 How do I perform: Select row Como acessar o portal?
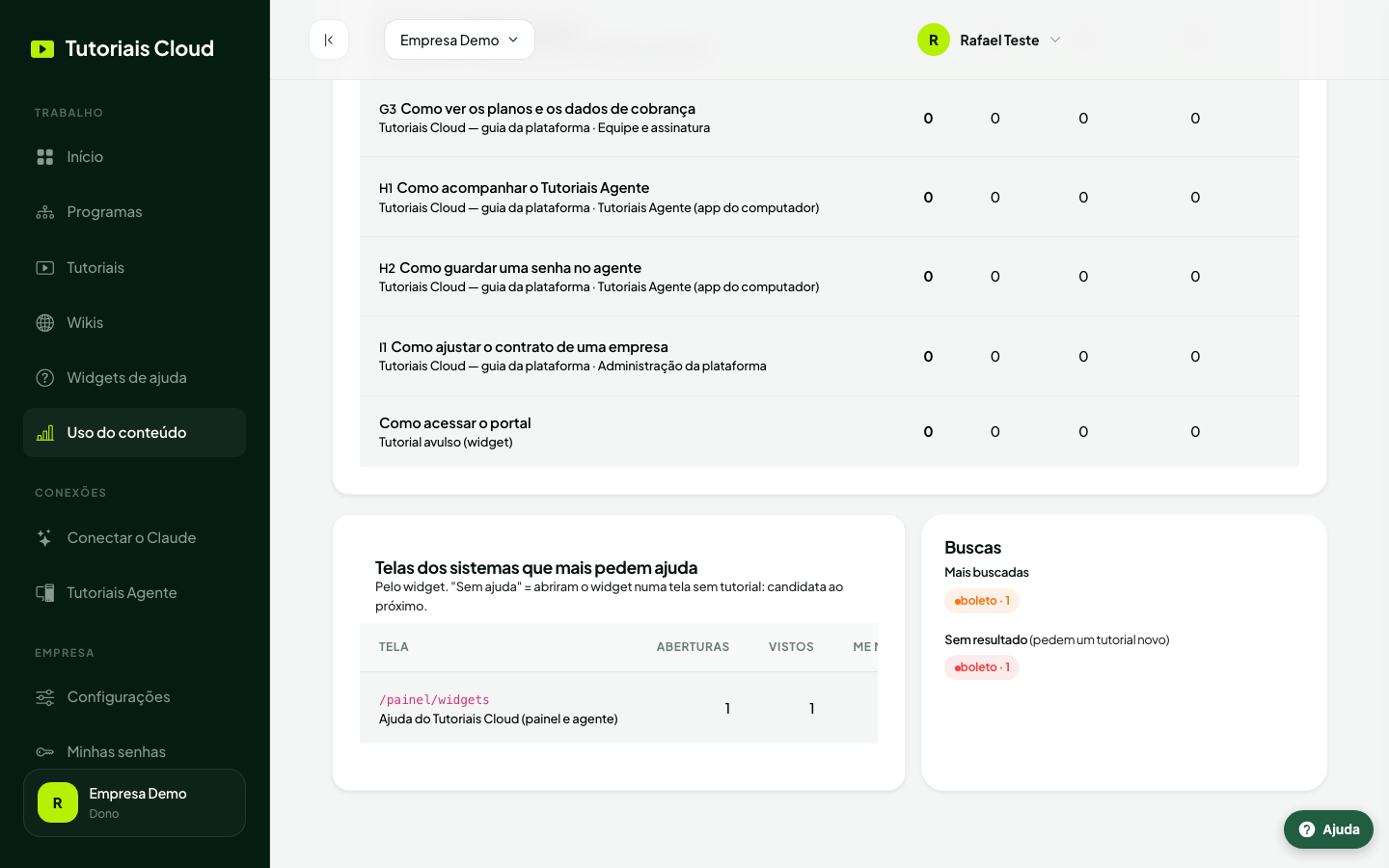click(830, 432)
